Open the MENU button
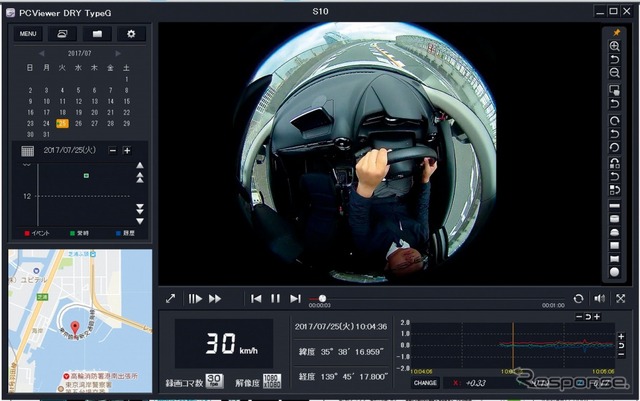The image size is (640, 401). 27,34
